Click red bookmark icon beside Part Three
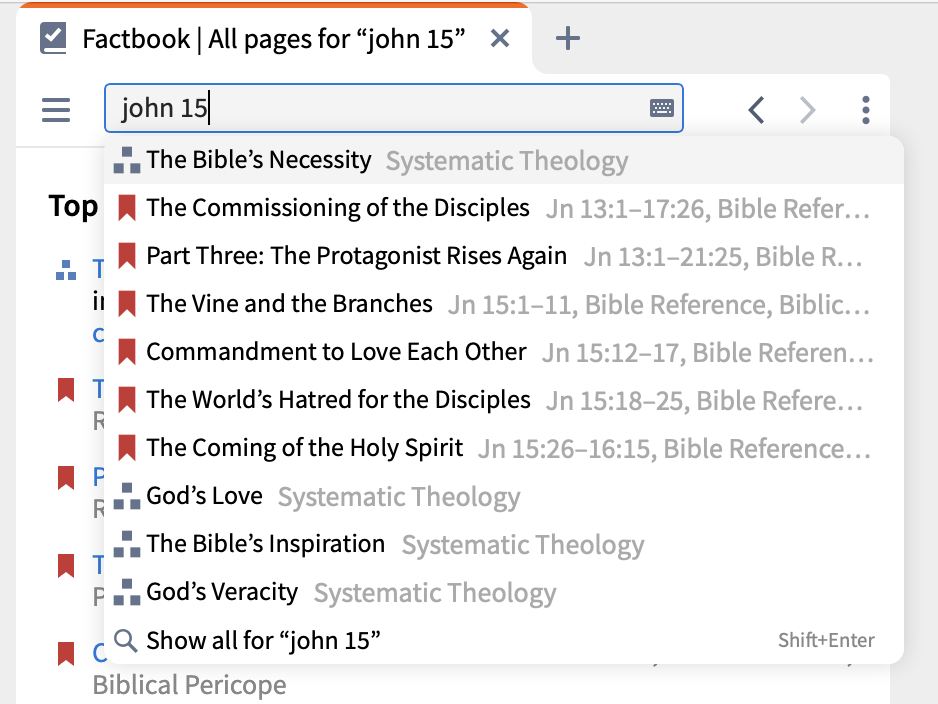The width and height of the screenshot is (938, 704). pos(127,256)
